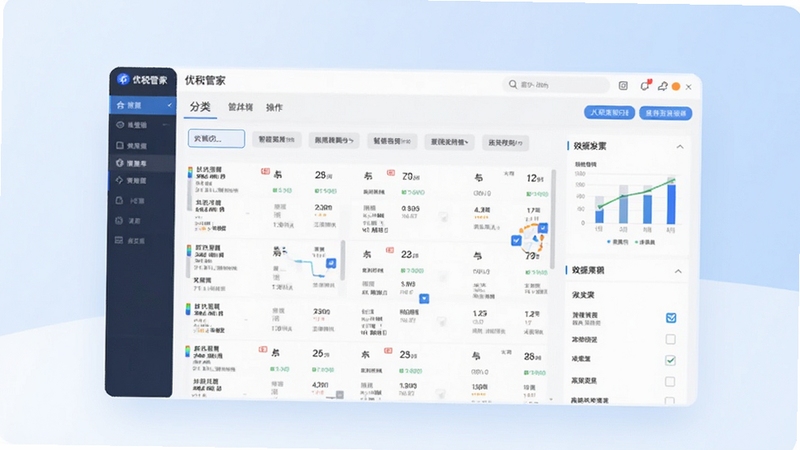The image size is (800, 450).
Task: Open the last gray filter chip in the row
Action: [x=505, y=143]
